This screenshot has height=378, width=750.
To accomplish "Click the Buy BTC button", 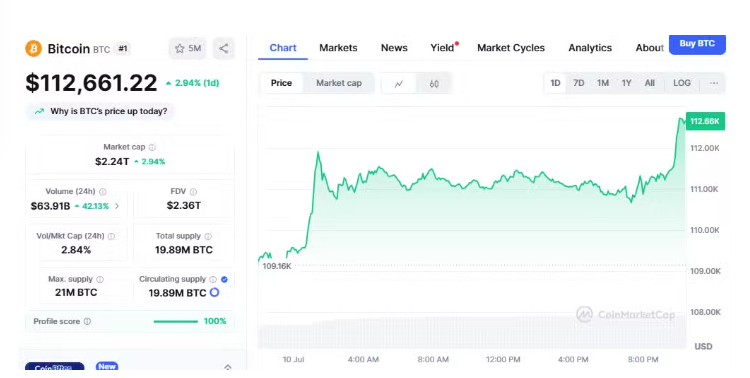I will tap(697, 44).
